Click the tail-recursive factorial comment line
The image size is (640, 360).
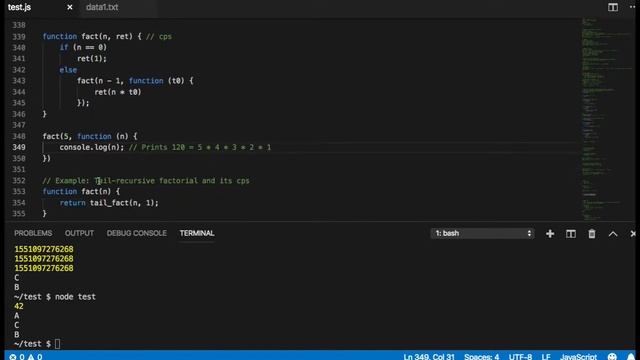click(x=146, y=180)
